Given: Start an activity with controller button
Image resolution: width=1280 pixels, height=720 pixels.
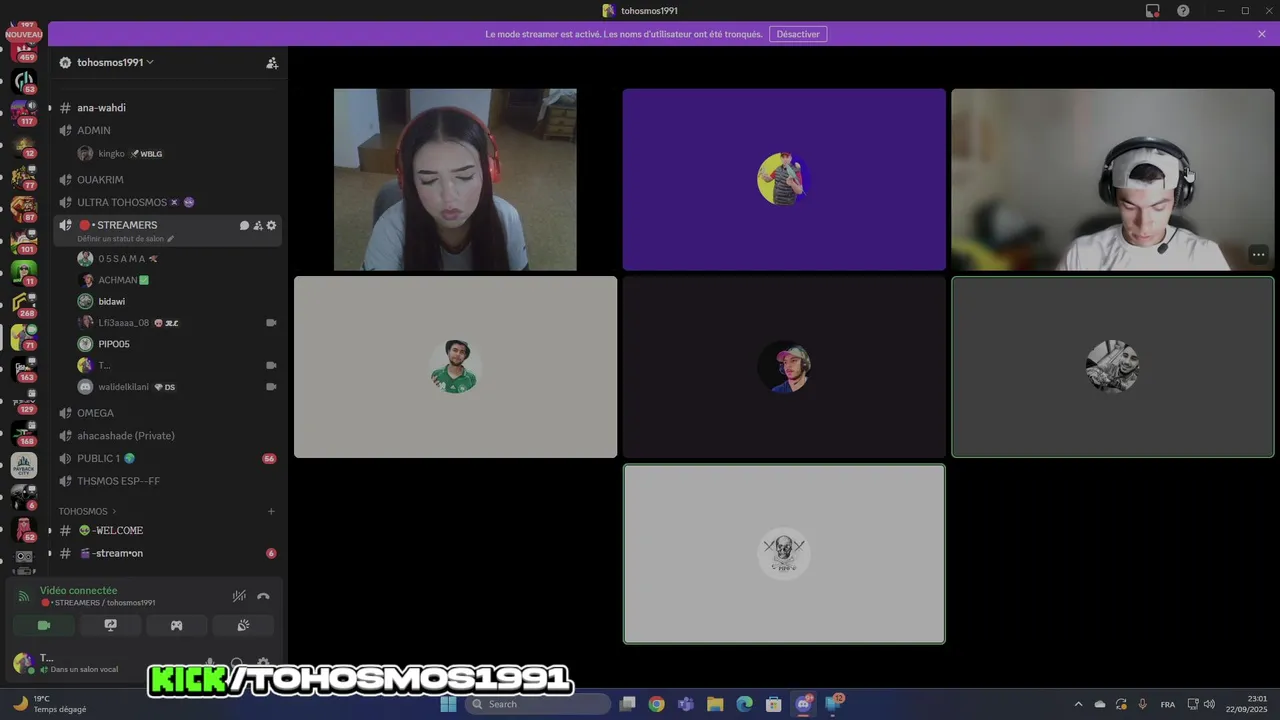Looking at the screenshot, I should (x=176, y=625).
